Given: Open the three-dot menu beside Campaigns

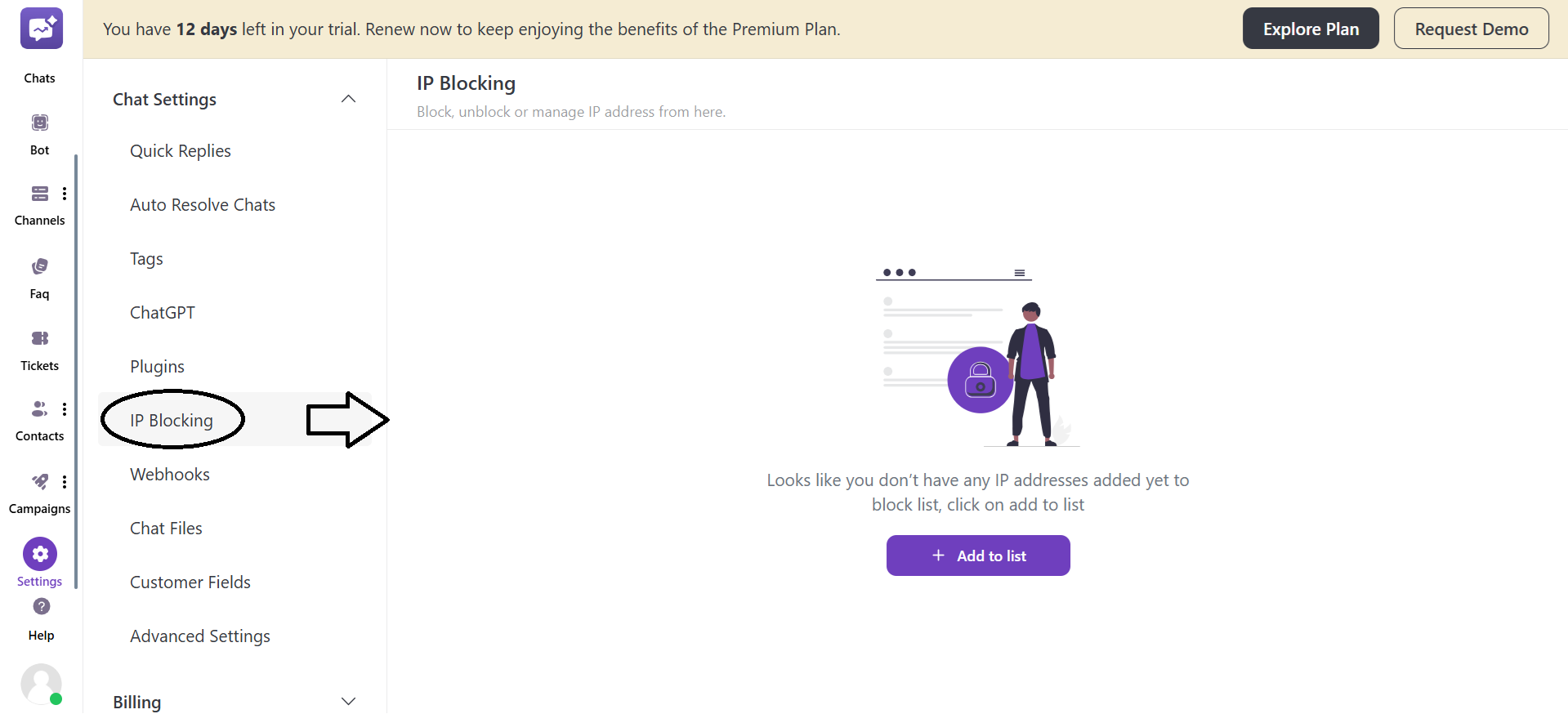Looking at the screenshot, I should [65, 482].
